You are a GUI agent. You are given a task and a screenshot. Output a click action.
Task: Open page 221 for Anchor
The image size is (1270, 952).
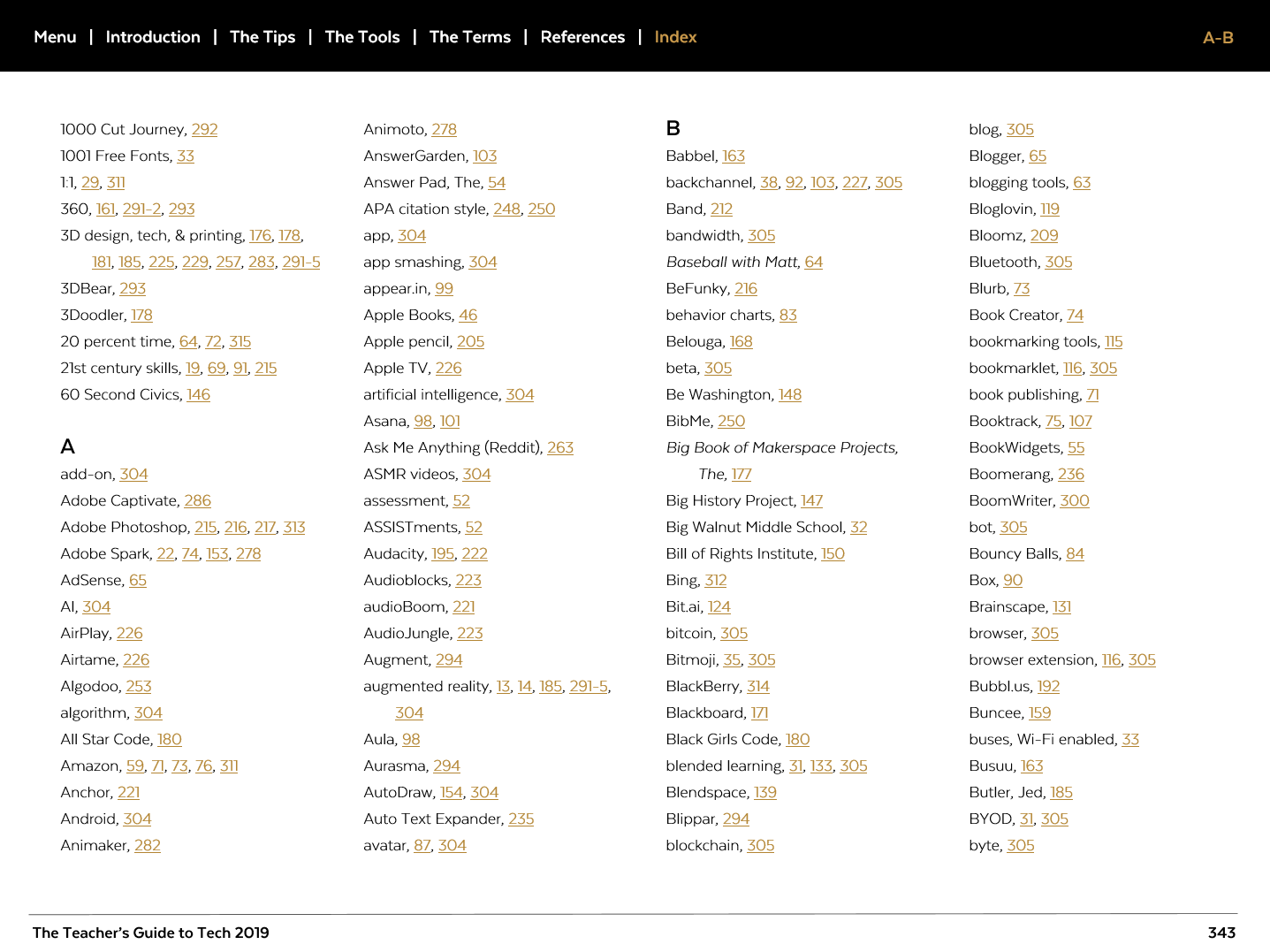coord(129,792)
